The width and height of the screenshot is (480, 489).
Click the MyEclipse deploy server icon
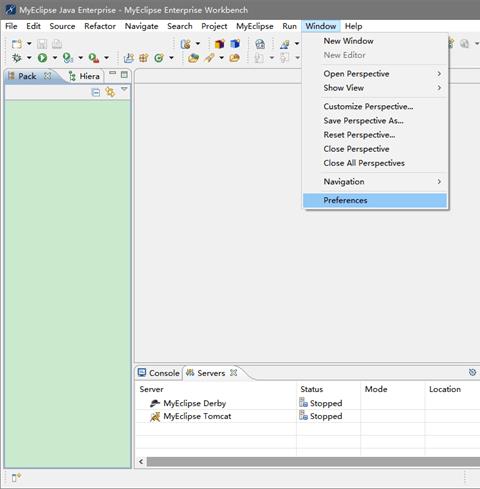tap(185, 44)
